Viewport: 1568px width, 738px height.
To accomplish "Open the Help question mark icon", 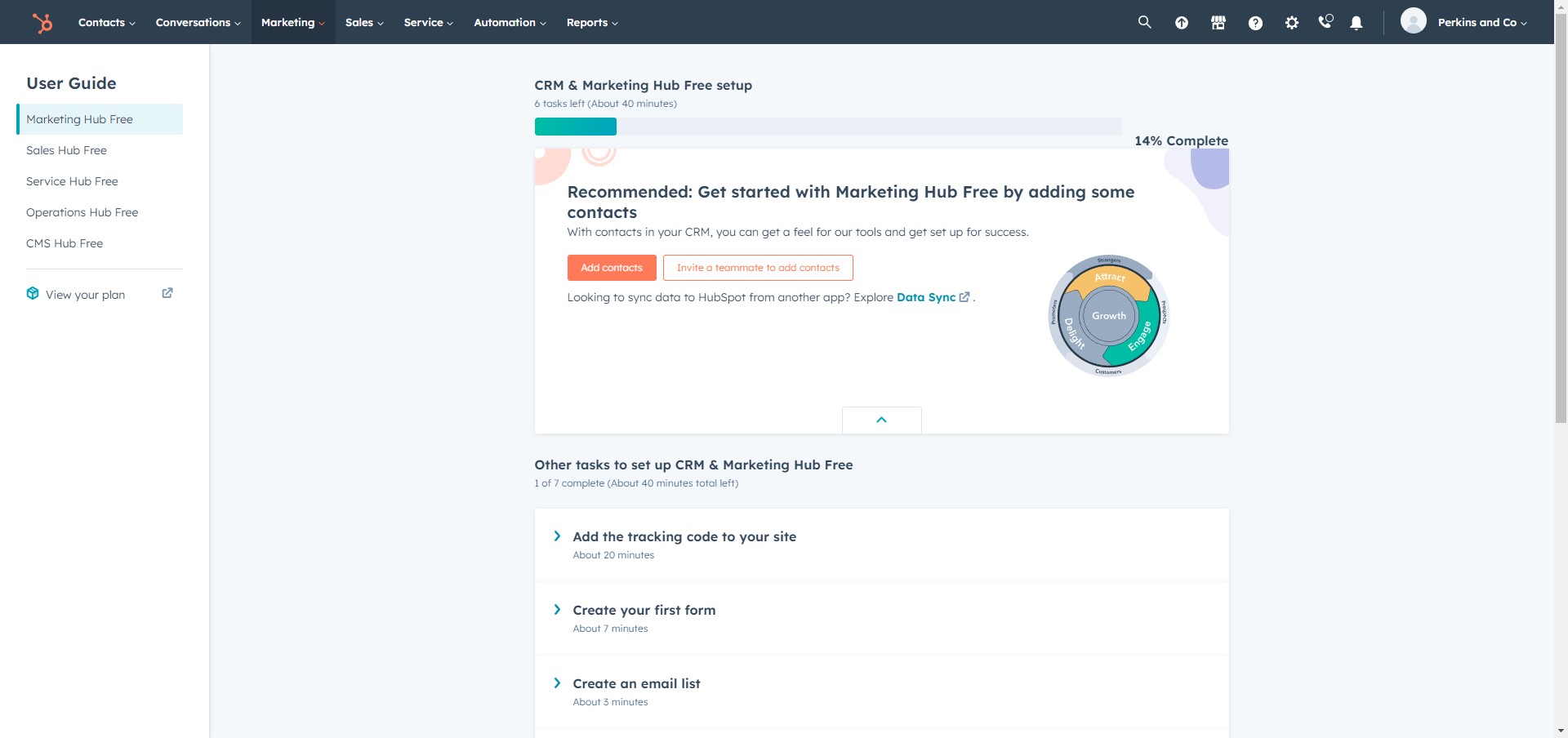I will coord(1255,23).
